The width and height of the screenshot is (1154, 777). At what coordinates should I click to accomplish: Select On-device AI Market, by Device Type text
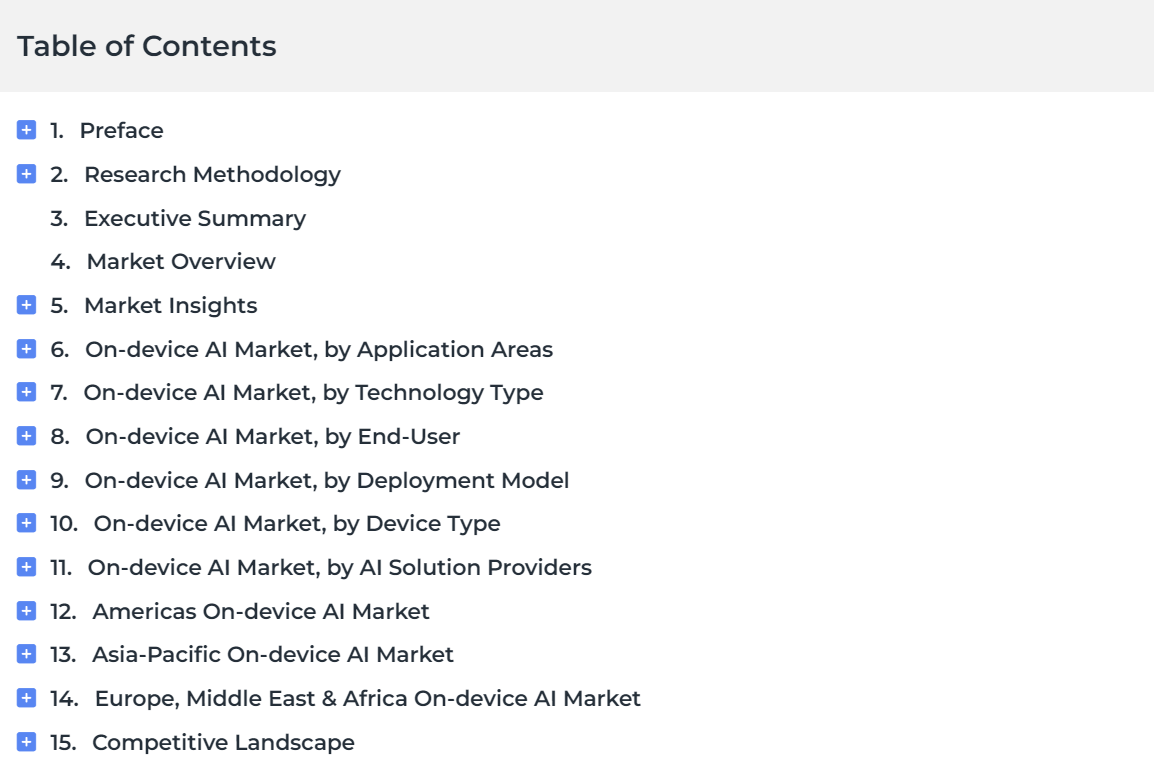[296, 523]
